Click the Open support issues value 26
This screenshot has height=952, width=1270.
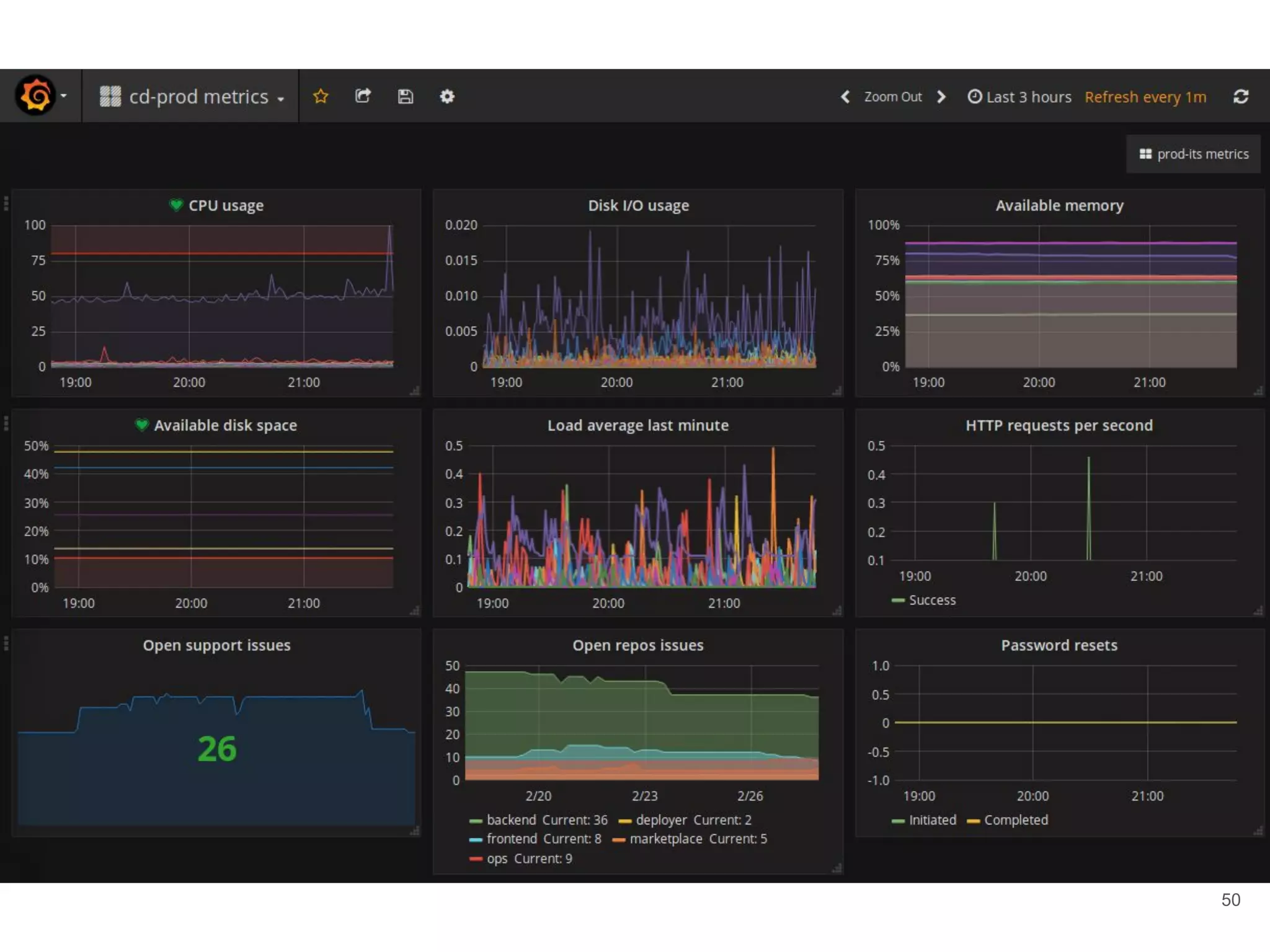click(216, 749)
